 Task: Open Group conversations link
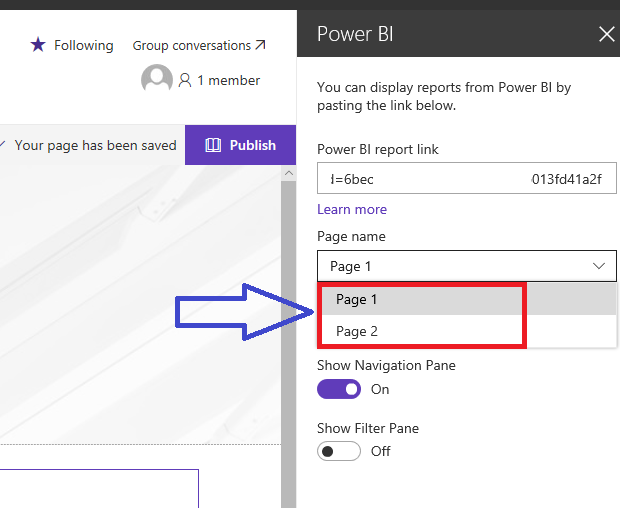pyautogui.click(x=199, y=45)
